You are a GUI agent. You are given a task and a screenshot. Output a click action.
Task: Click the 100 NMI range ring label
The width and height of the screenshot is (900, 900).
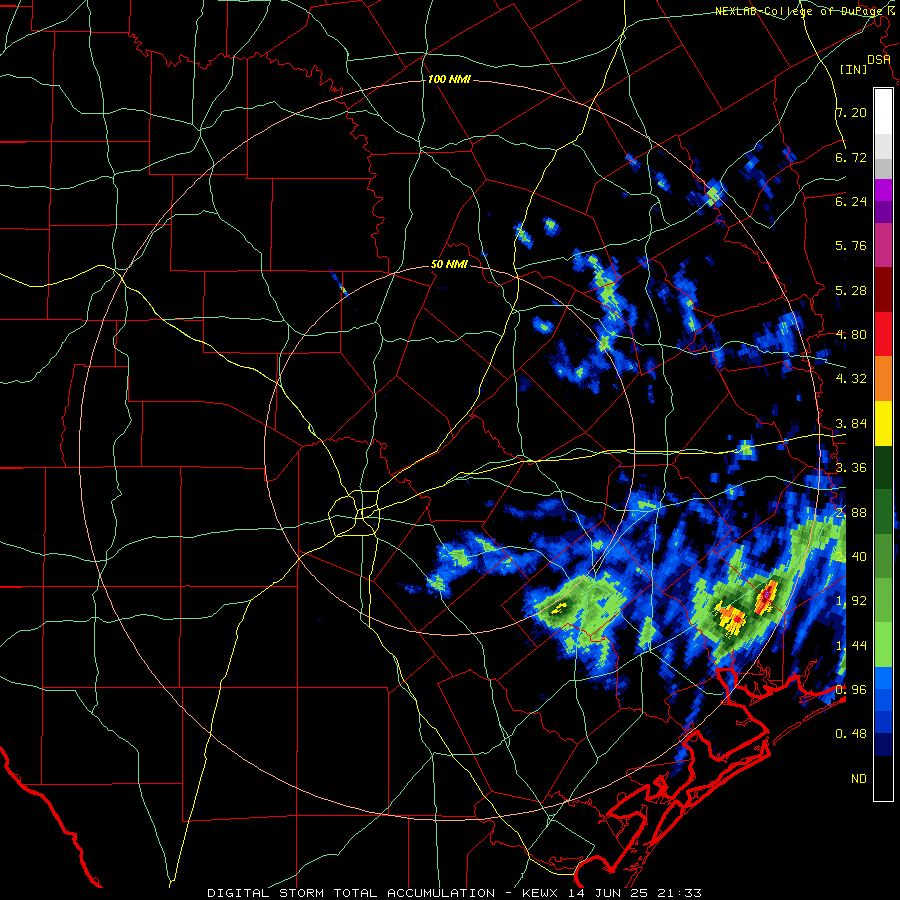point(449,79)
